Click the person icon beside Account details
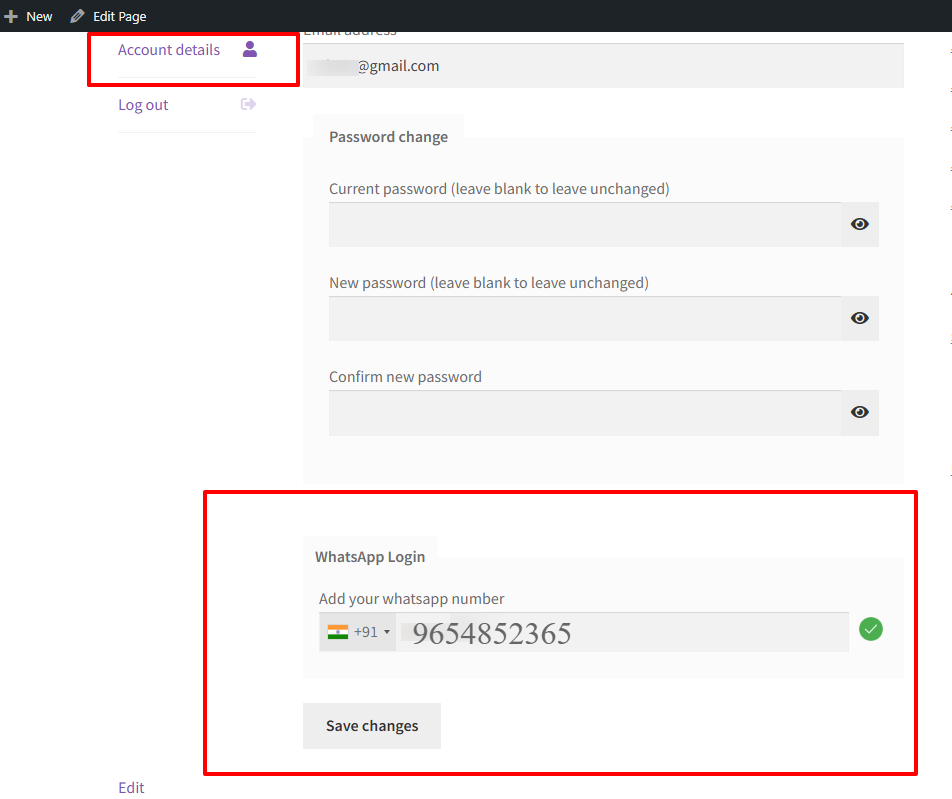The image size is (952, 799). pos(249,49)
